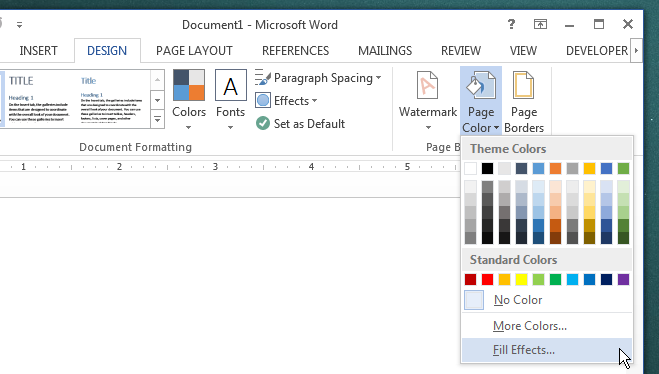Apply the blue Title style set
This screenshot has width=659, height=374.
[x=111, y=99]
